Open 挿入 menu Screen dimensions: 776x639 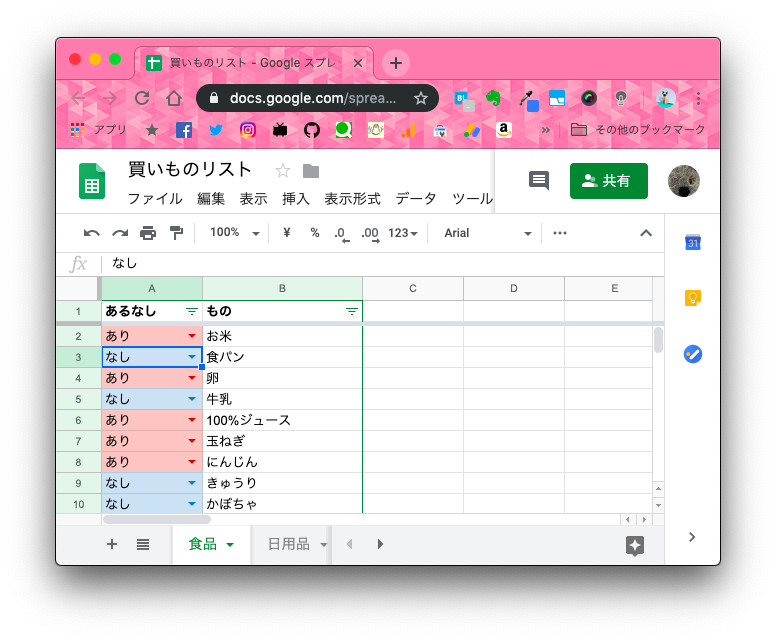pos(295,199)
